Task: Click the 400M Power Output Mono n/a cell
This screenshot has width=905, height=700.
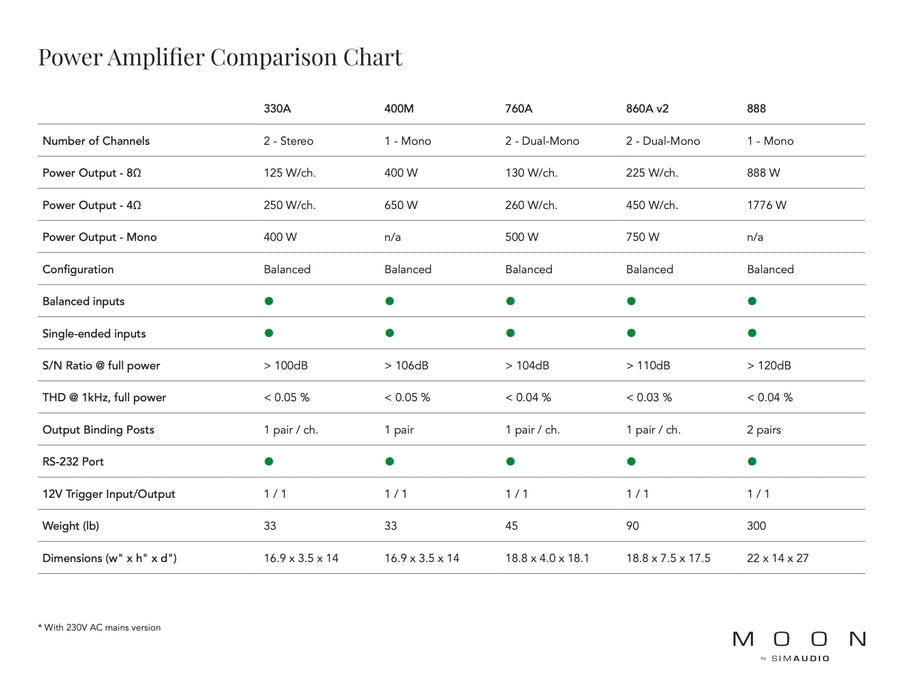Action: 392,237
